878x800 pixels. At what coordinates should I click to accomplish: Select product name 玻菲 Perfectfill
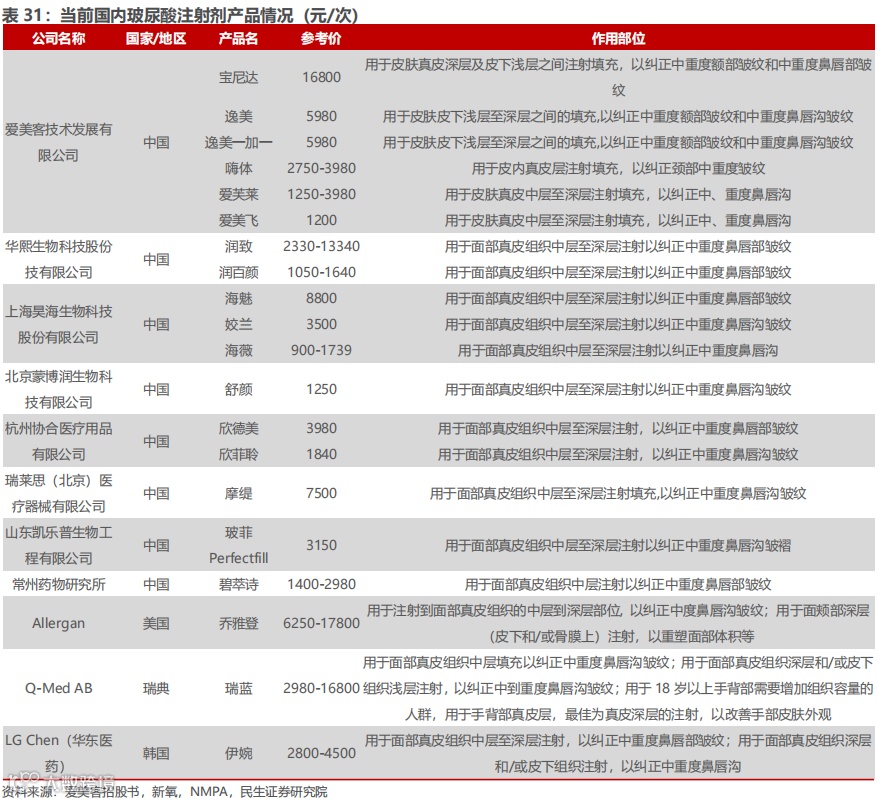click(x=239, y=545)
